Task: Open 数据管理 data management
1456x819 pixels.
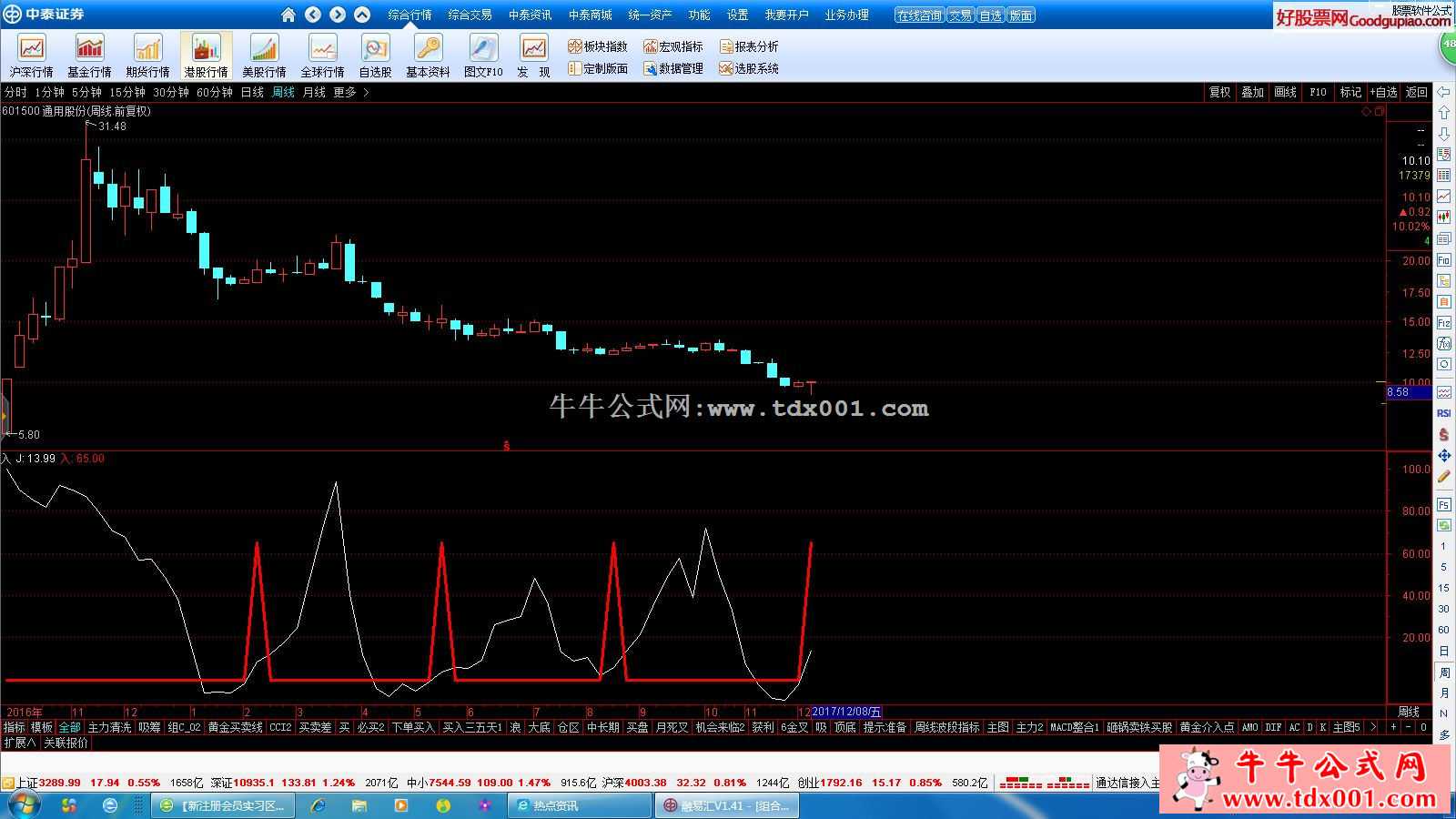Action: coord(673,68)
